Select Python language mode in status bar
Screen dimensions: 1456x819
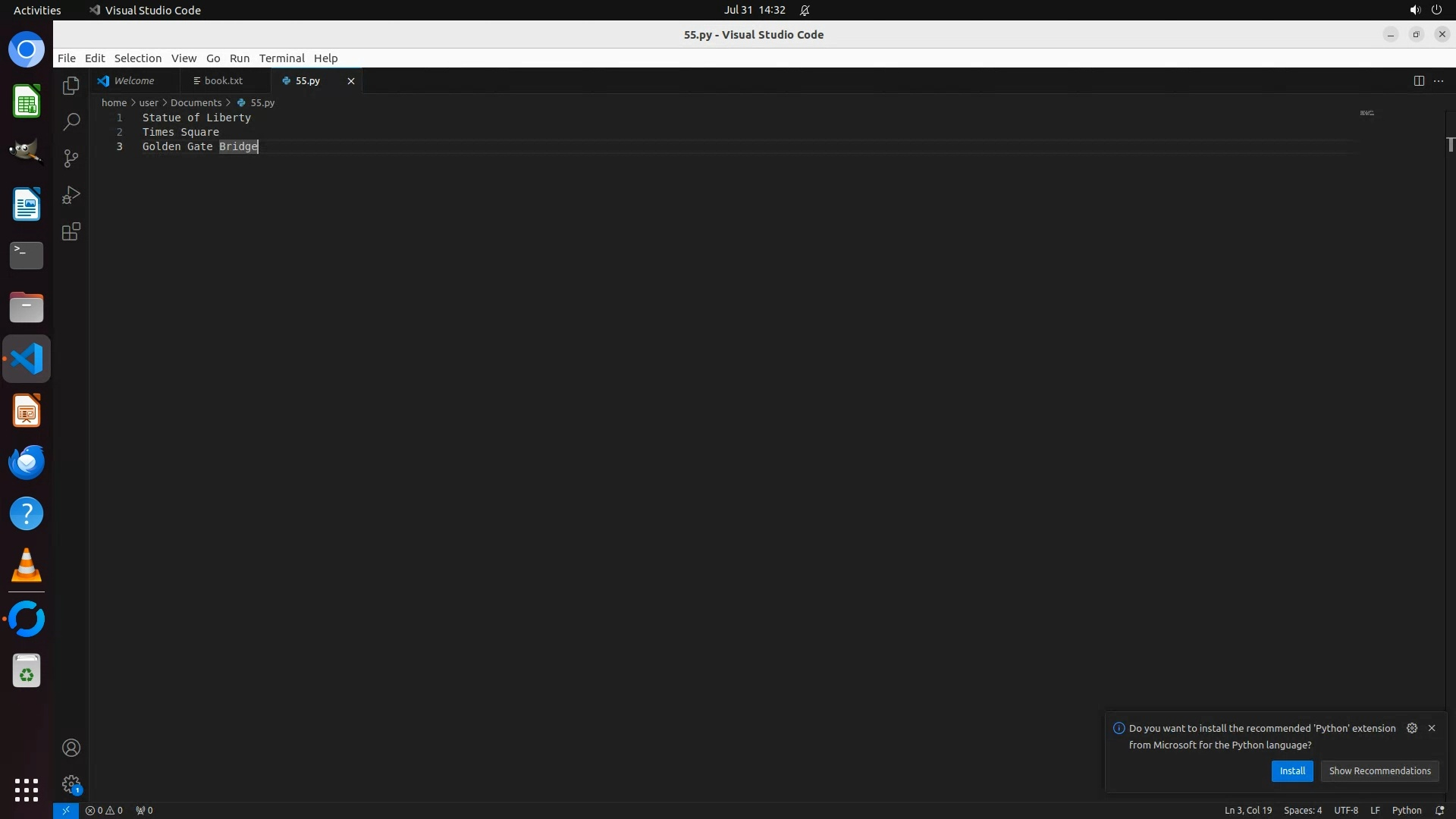coord(1406,810)
